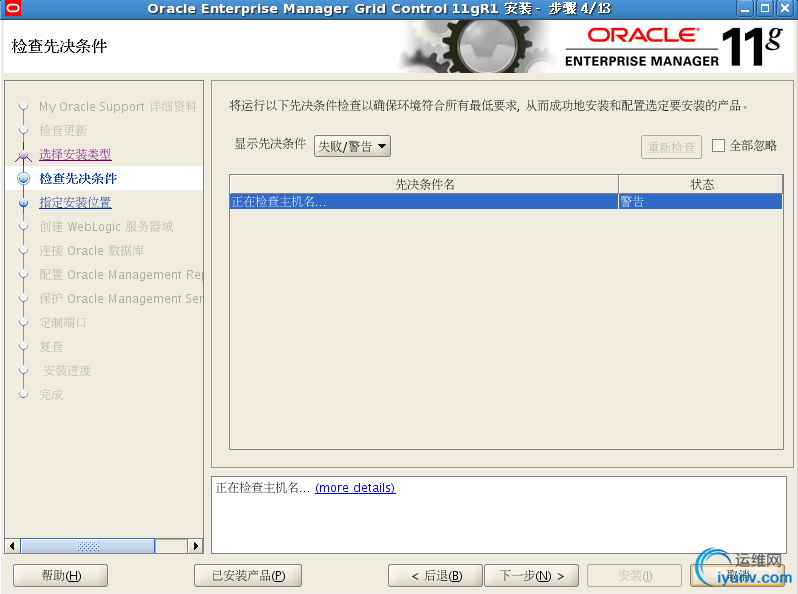The height and width of the screenshot is (594, 798).
Task: Click the Oracle window menu icon in title bar
Action: [x=12, y=8]
